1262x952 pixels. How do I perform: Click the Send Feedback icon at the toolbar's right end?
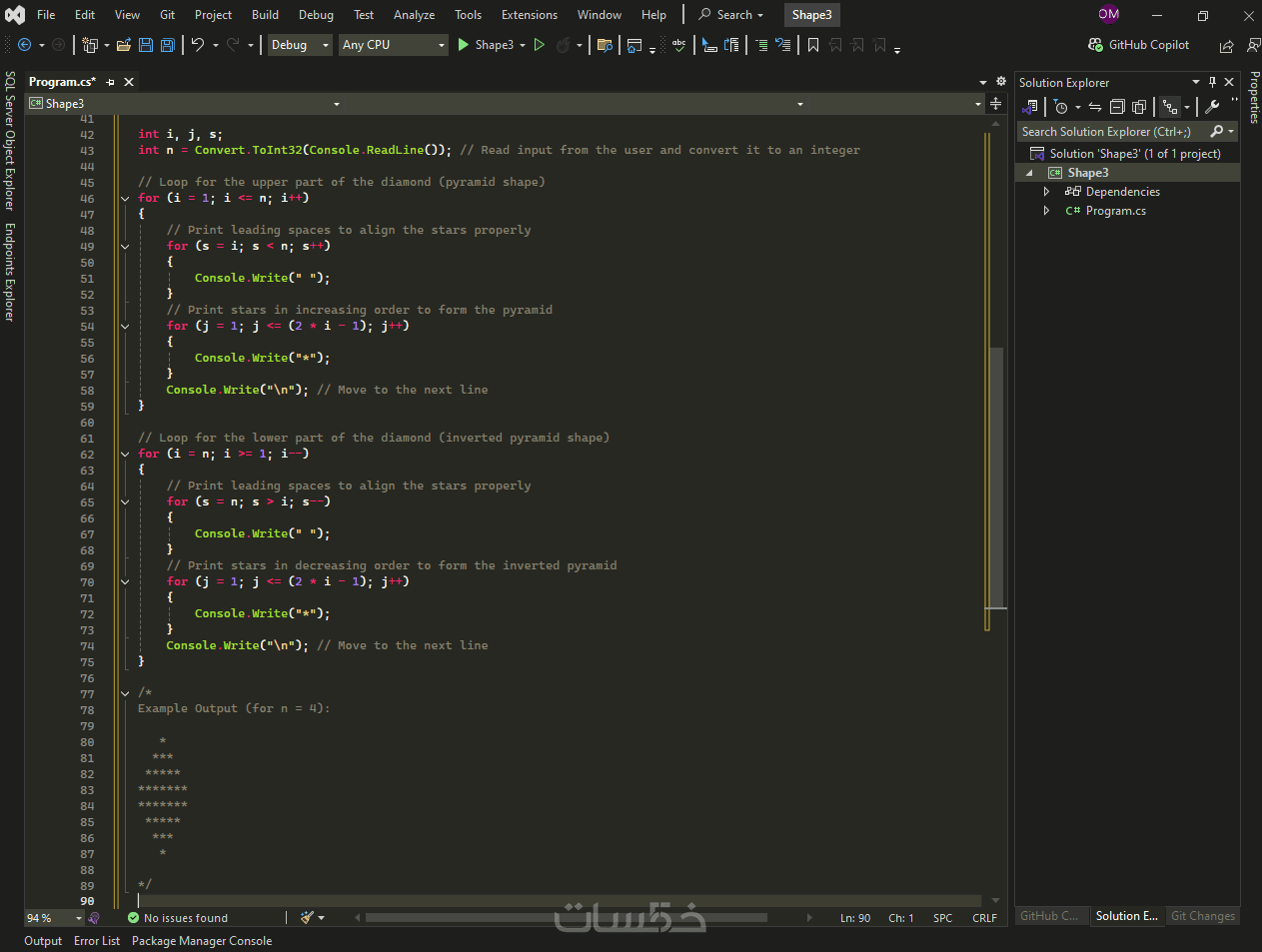click(1253, 45)
